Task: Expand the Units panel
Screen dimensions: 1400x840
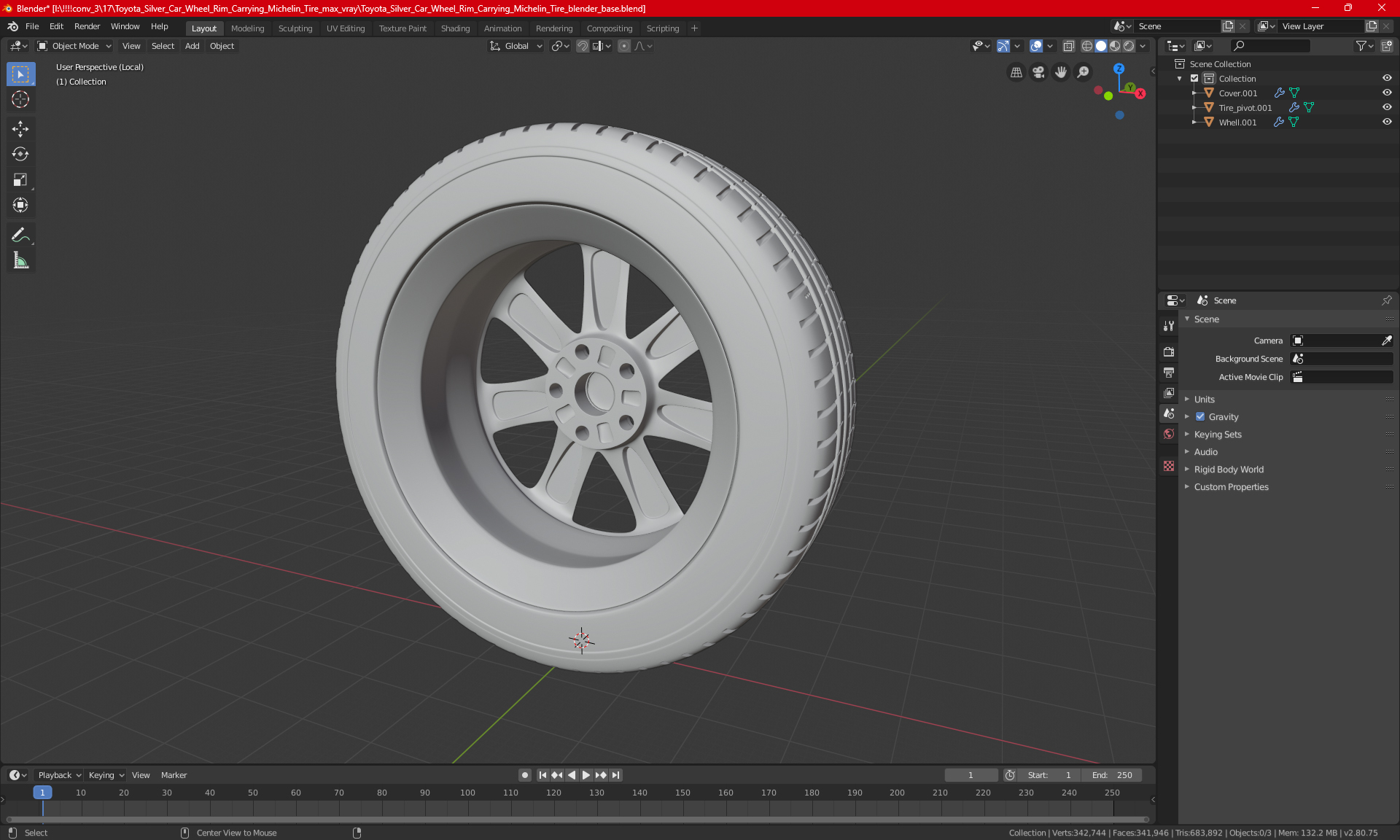Action: [1205, 400]
